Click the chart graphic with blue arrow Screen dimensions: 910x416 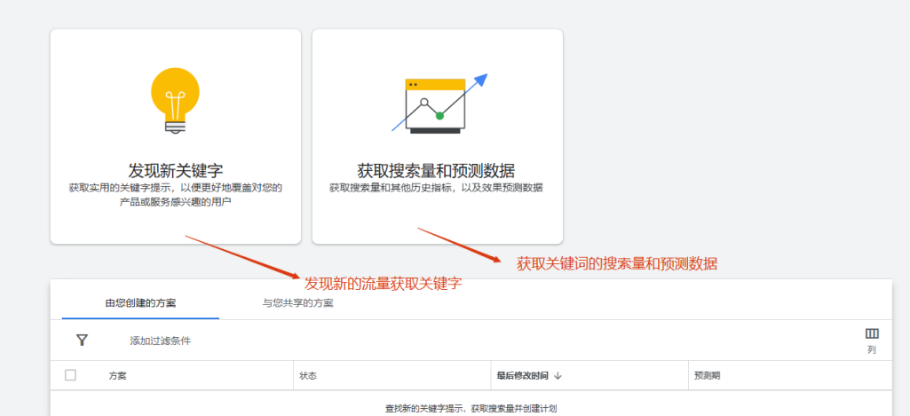438,103
